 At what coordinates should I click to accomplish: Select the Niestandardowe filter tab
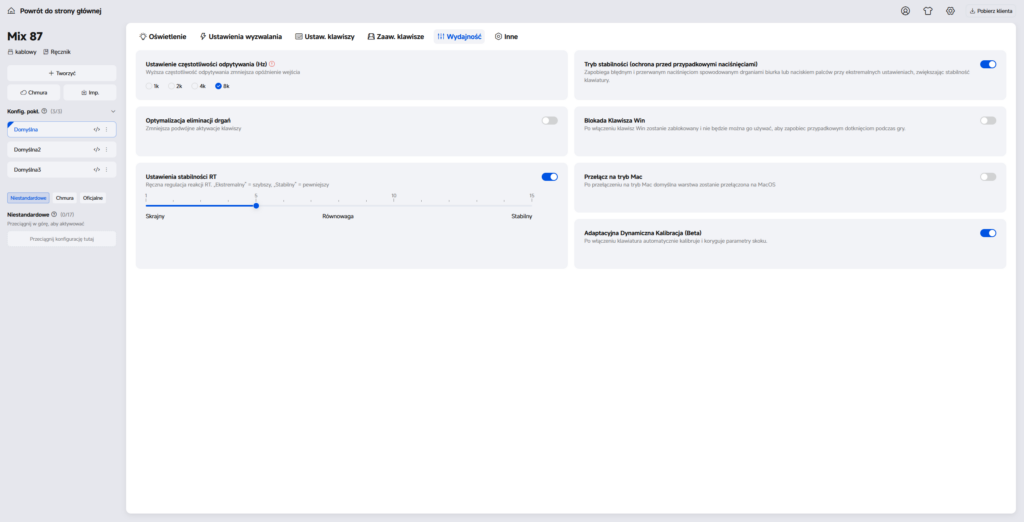pyautogui.click(x=28, y=198)
